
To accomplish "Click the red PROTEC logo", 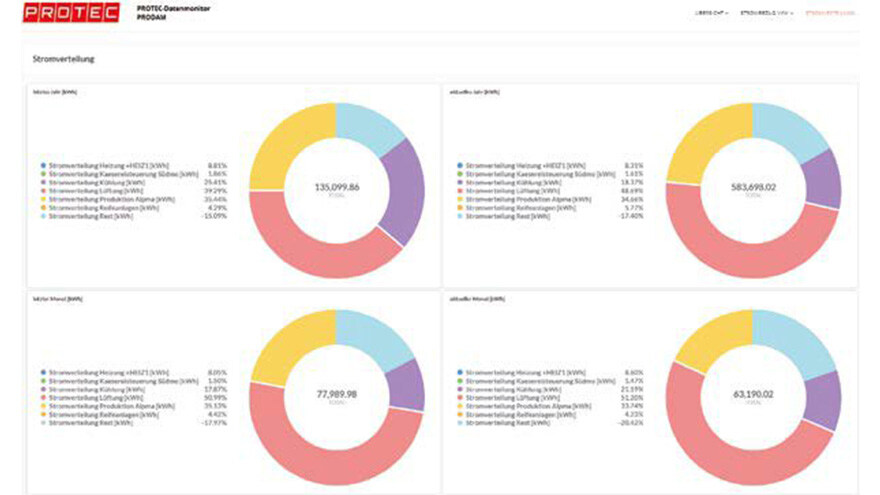I will point(71,12).
